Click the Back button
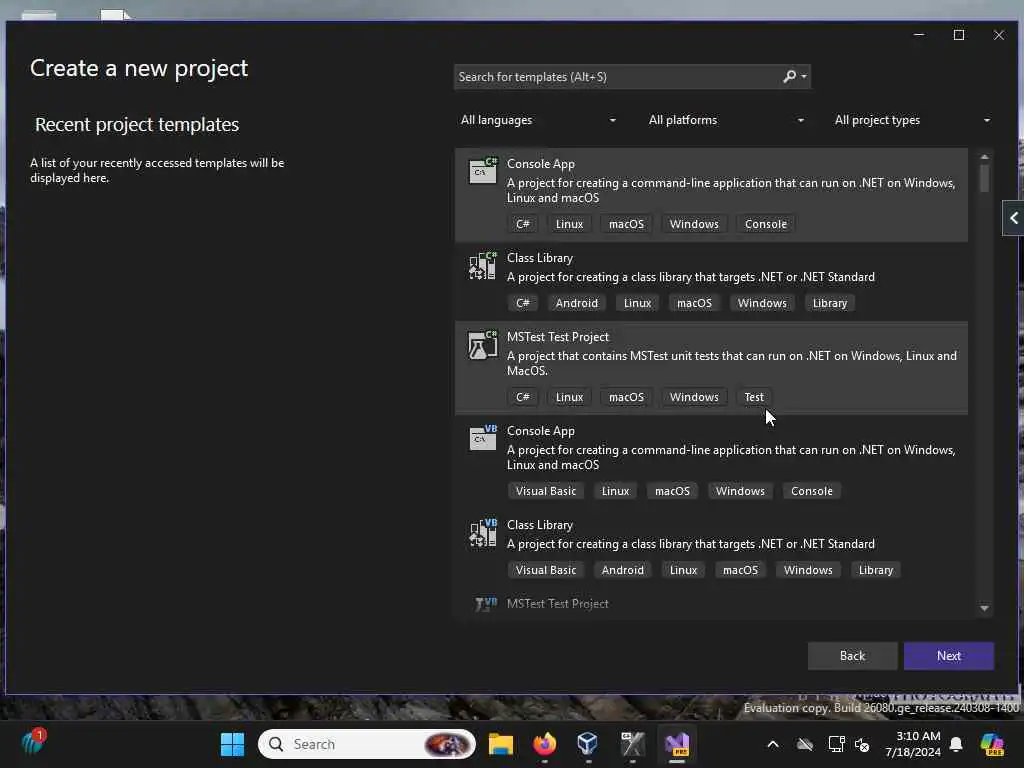 pos(852,656)
